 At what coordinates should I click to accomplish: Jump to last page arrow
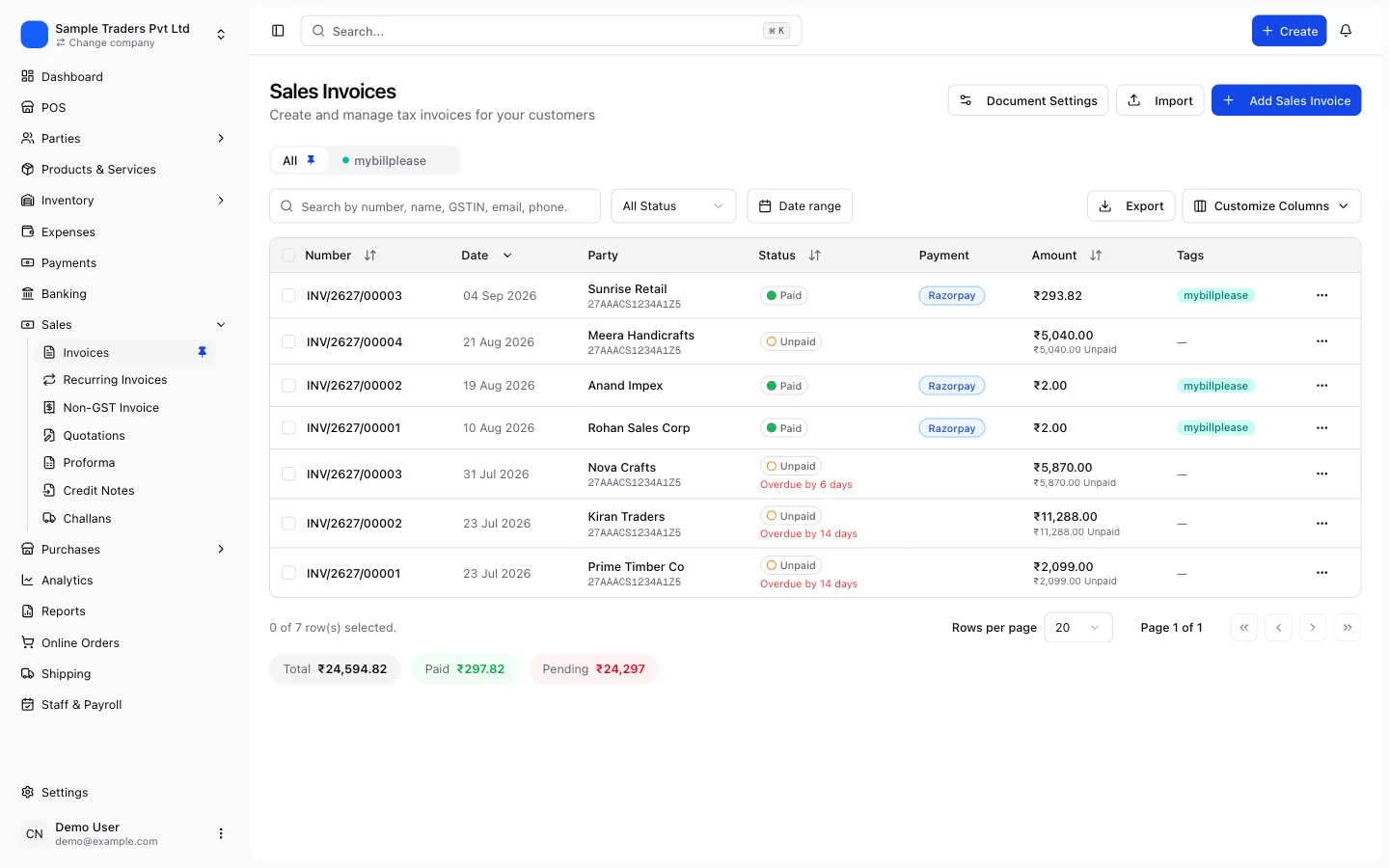click(1348, 627)
